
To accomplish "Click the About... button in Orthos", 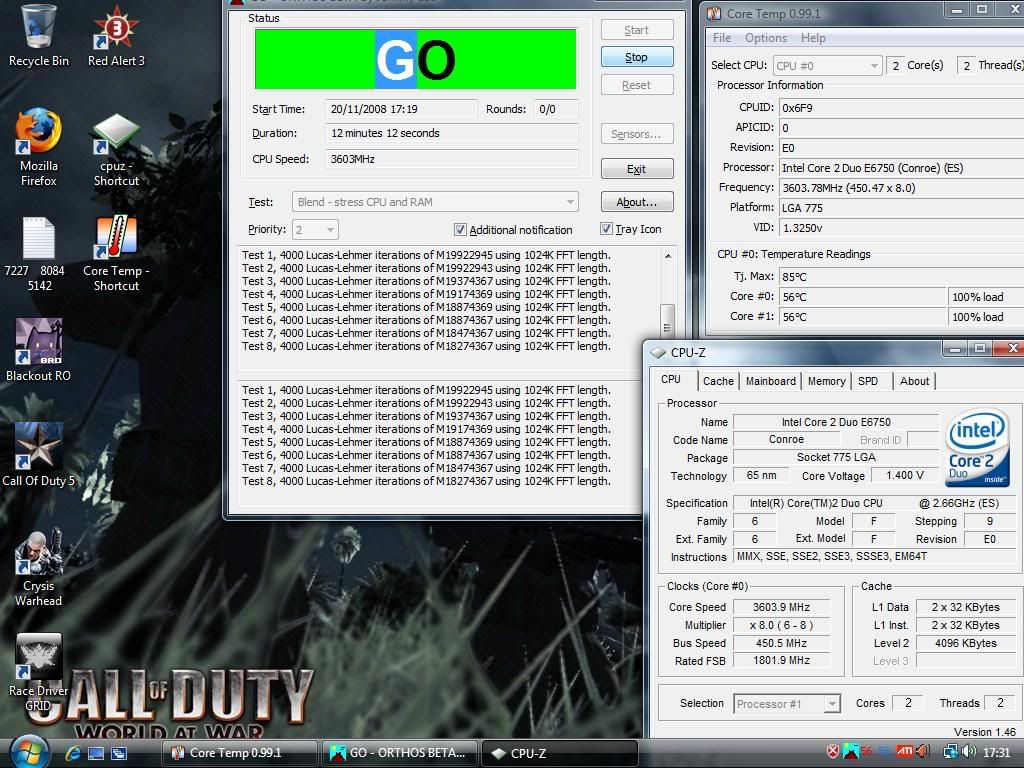I will click(x=636, y=202).
